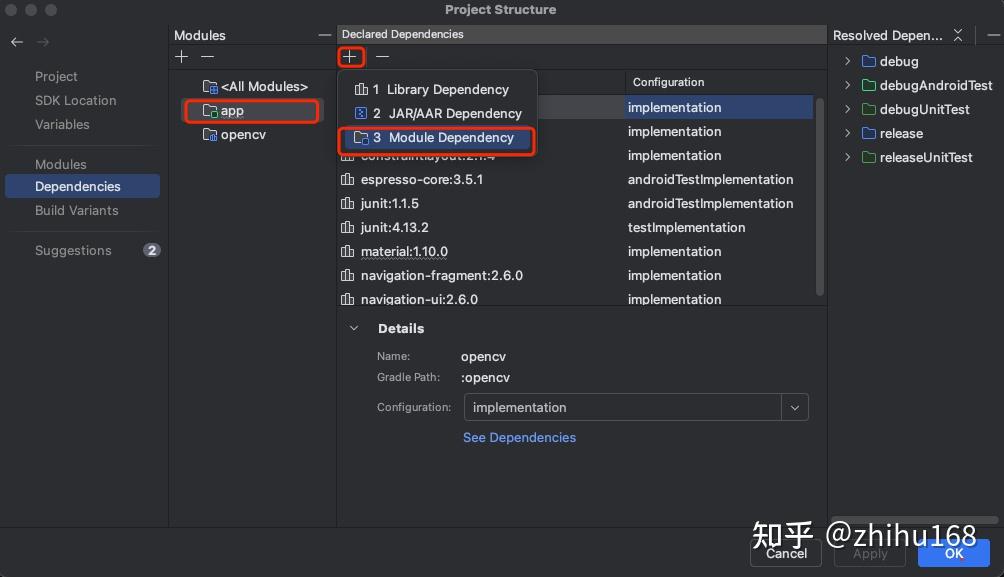
Task: Expand the releaseUnitTest node
Action: point(848,158)
